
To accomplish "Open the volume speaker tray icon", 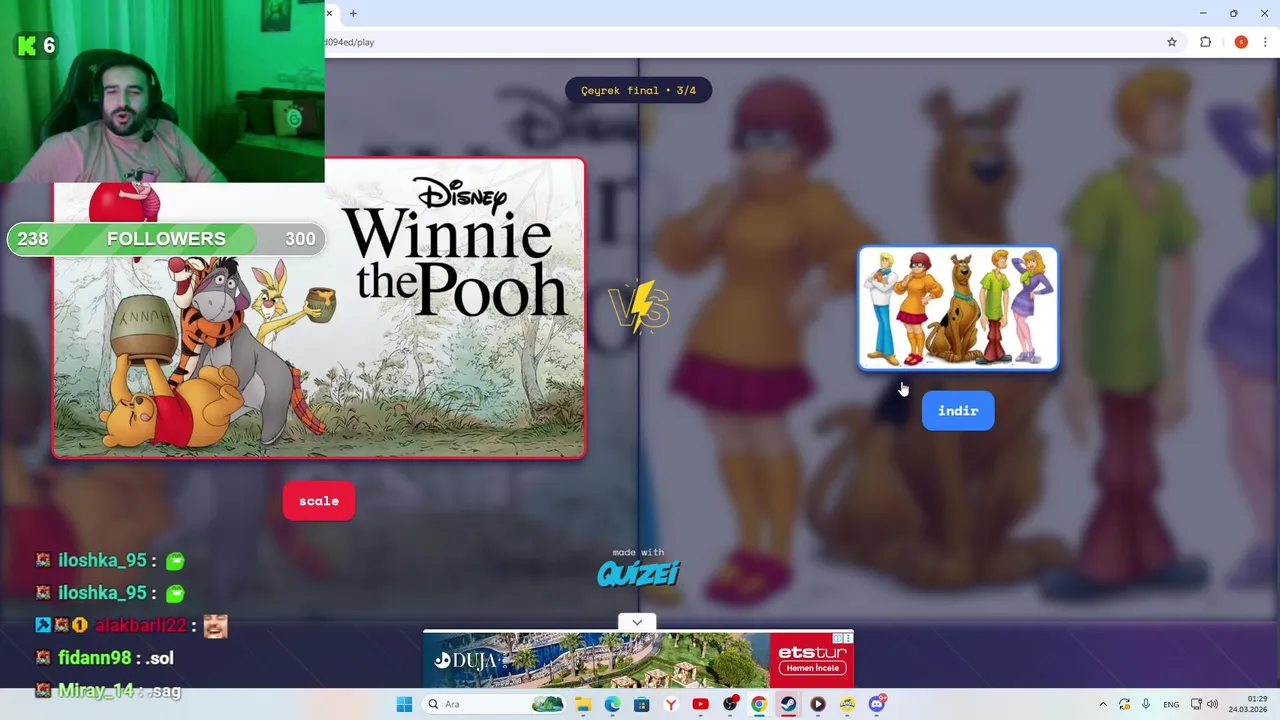I will 1214,704.
